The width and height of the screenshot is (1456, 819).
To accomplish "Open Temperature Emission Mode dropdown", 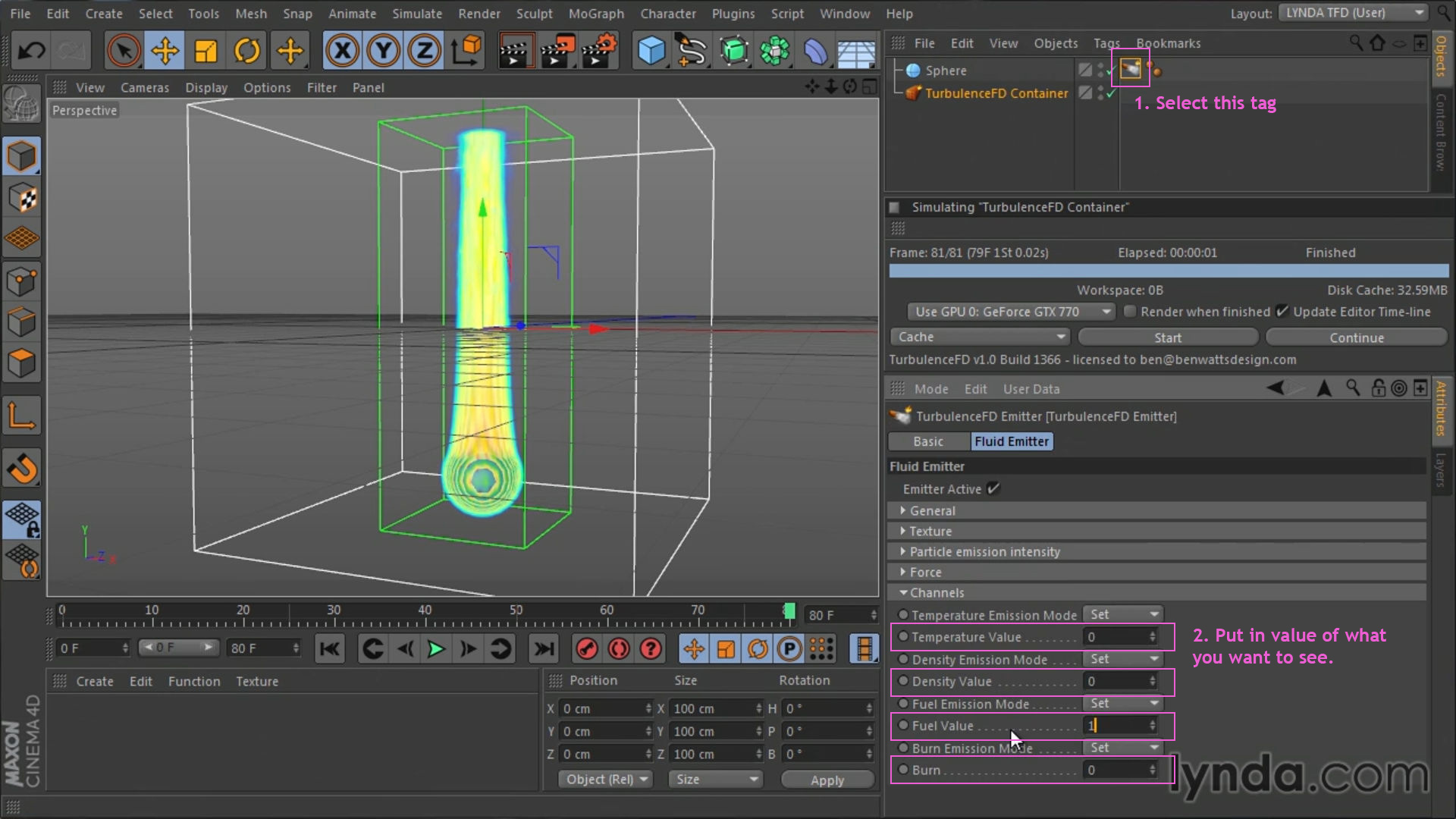I will click(x=1124, y=614).
